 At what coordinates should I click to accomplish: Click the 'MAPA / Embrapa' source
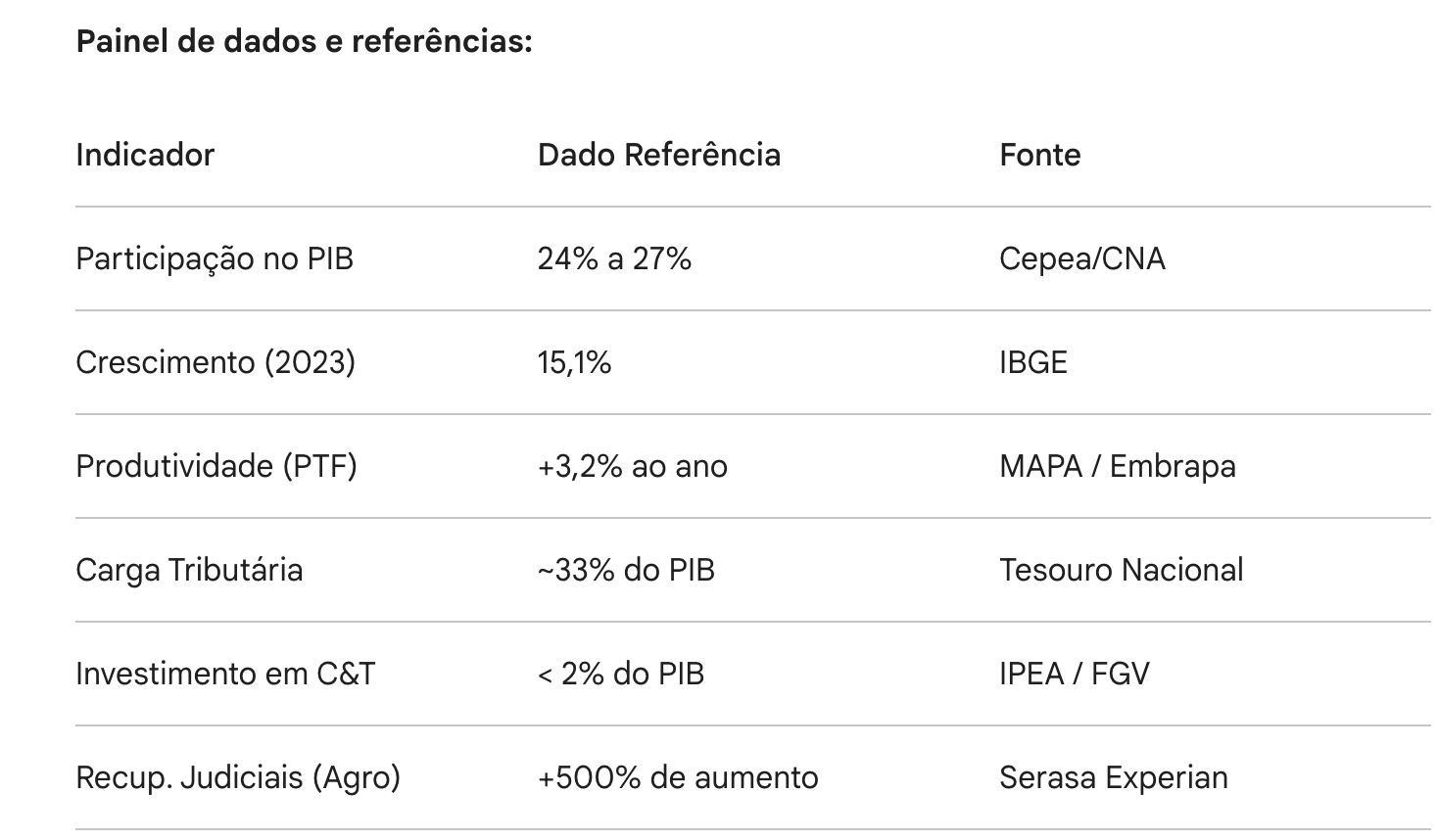tap(1117, 466)
